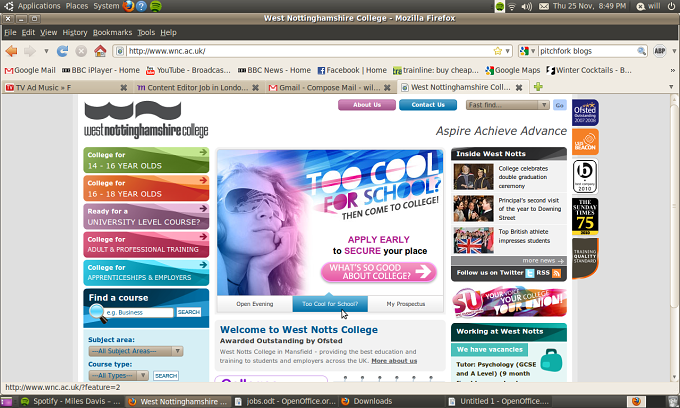
Task: Open the graduation ceremony news thumbnail
Action: (x=474, y=177)
